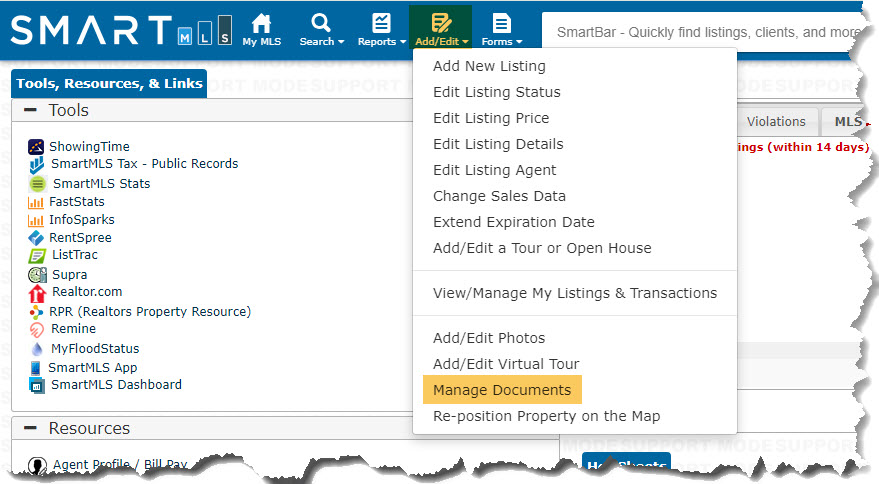This screenshot has height=484, width=879.
Task: Click the RPR icon
Action: tap(36, 312)
